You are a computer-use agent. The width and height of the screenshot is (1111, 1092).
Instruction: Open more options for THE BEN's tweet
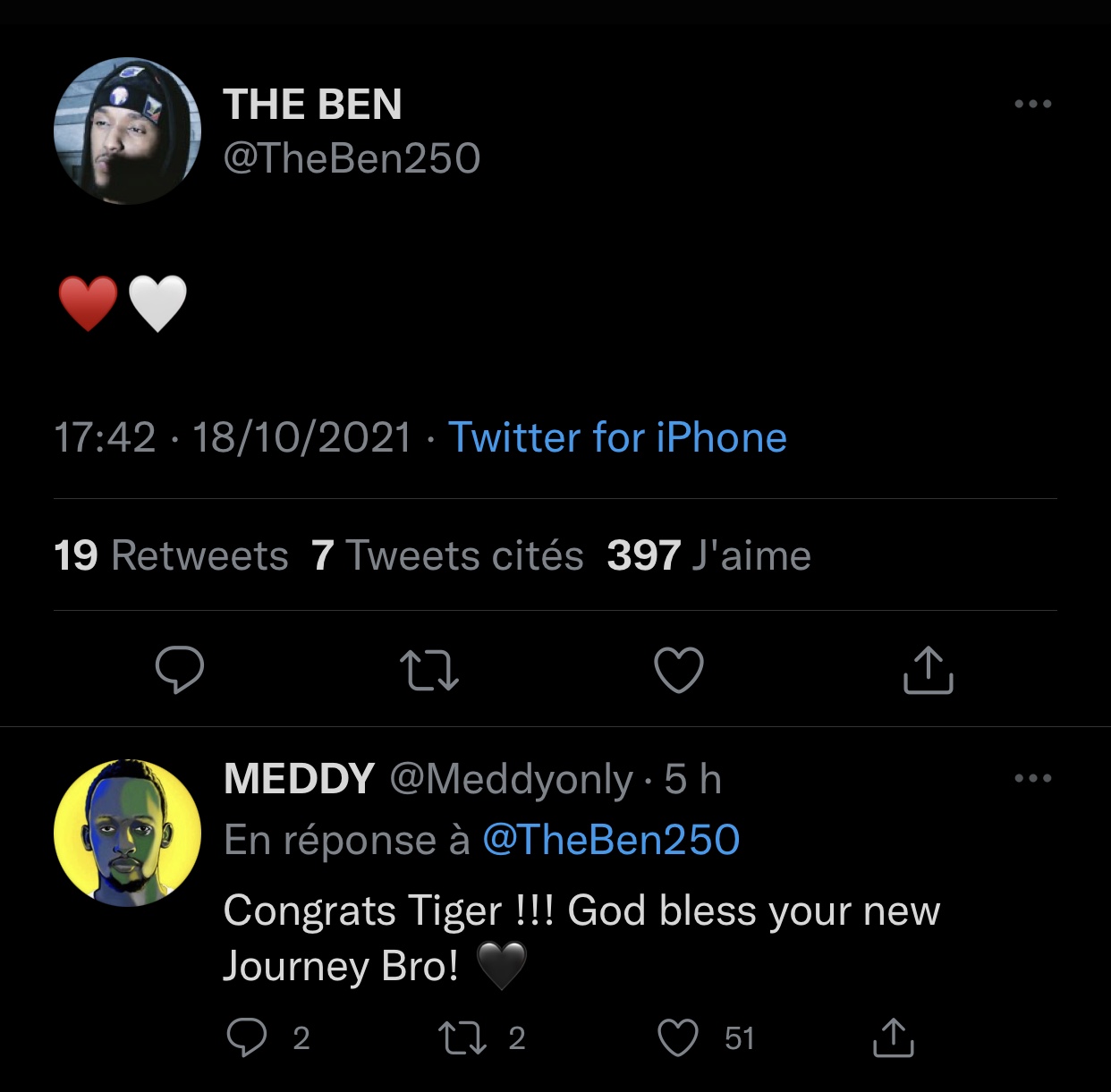pos(1033,104)
